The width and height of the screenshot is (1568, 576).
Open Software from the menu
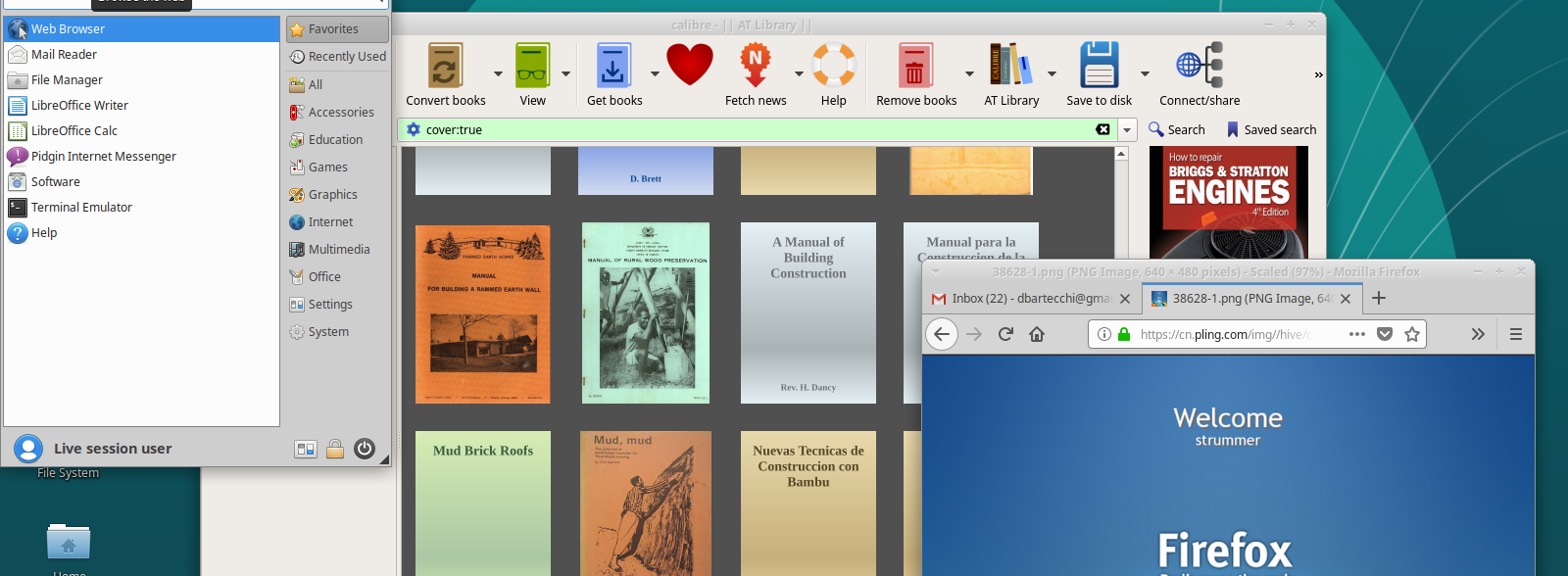click(142, 181)
